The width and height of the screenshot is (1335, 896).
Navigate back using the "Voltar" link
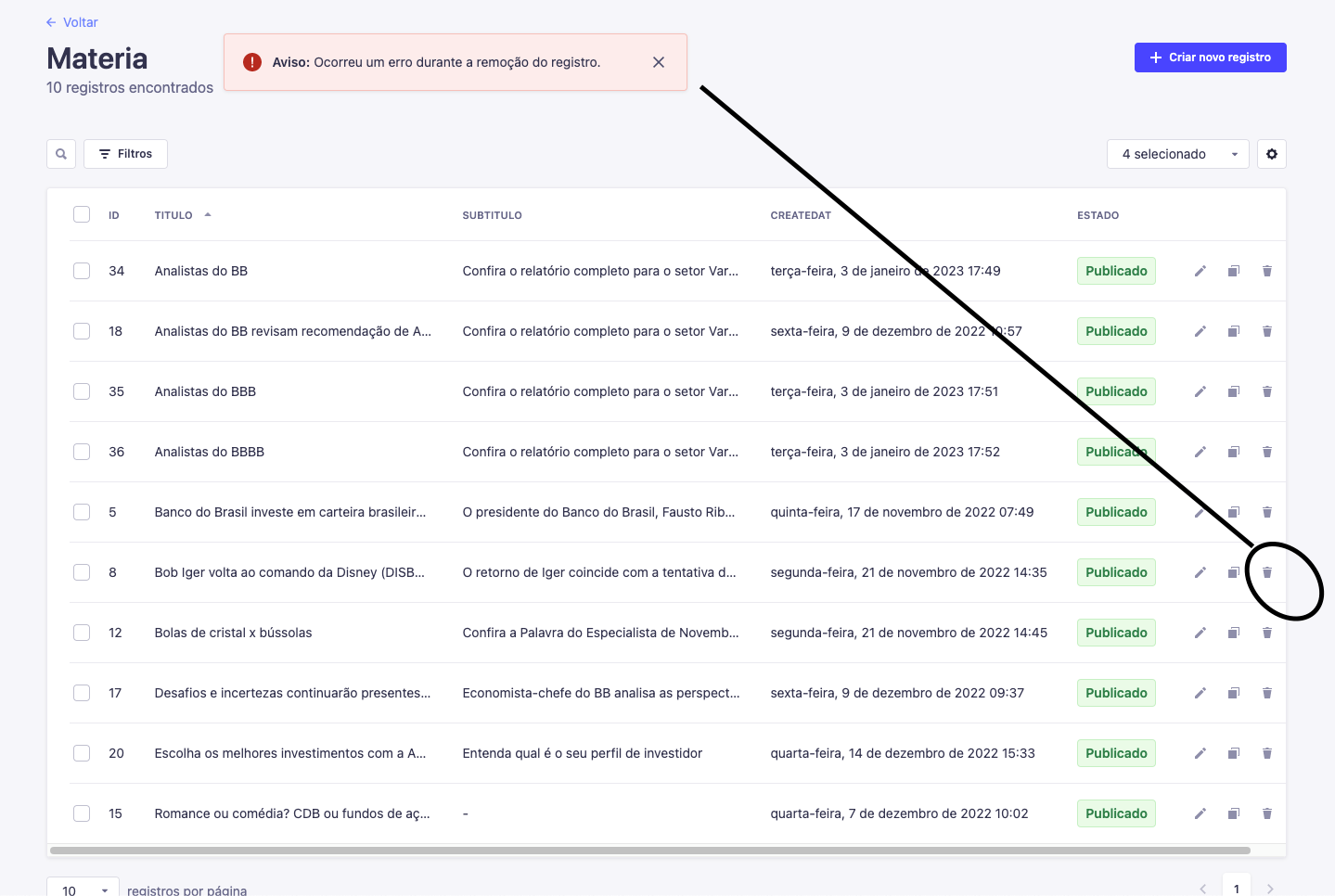pyautogui.click(x=71, y=21)
